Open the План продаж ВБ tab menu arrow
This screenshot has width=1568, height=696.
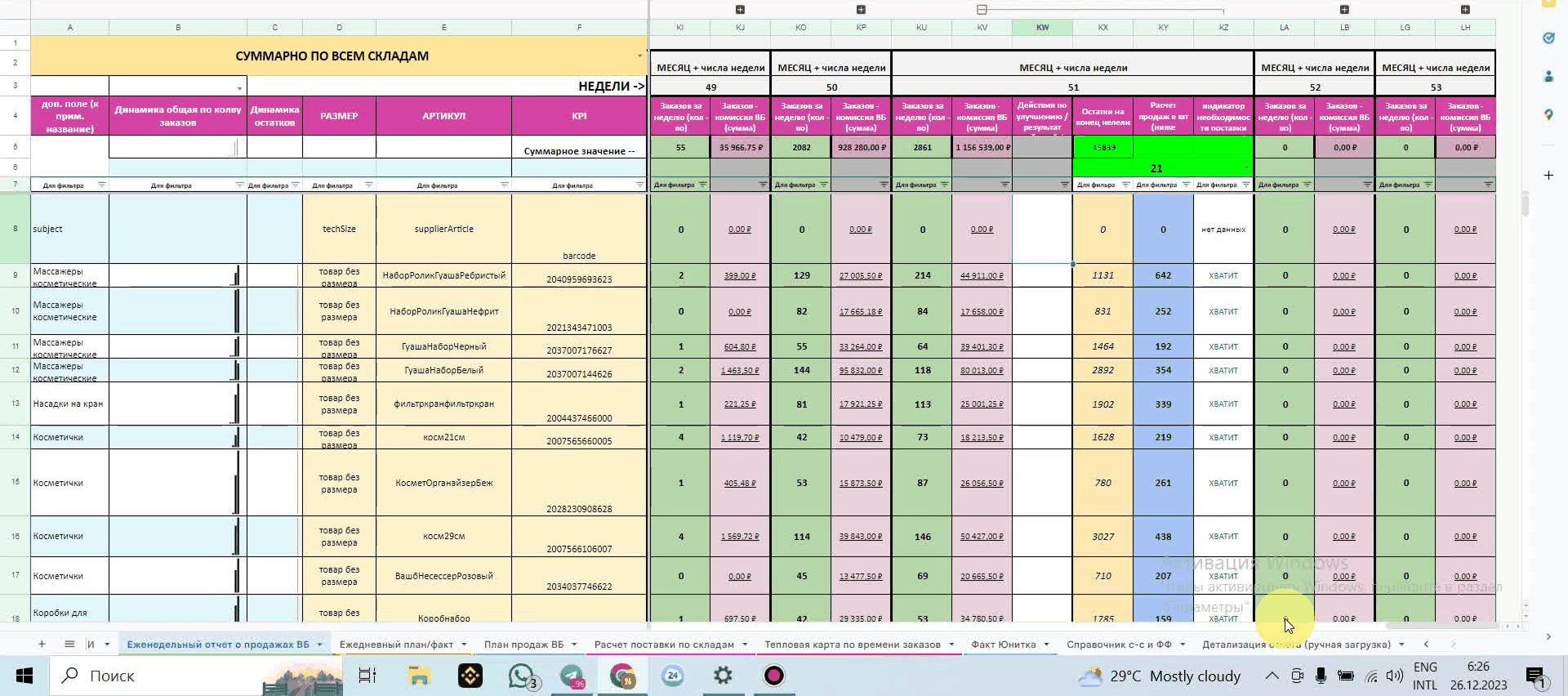point(574,645)
